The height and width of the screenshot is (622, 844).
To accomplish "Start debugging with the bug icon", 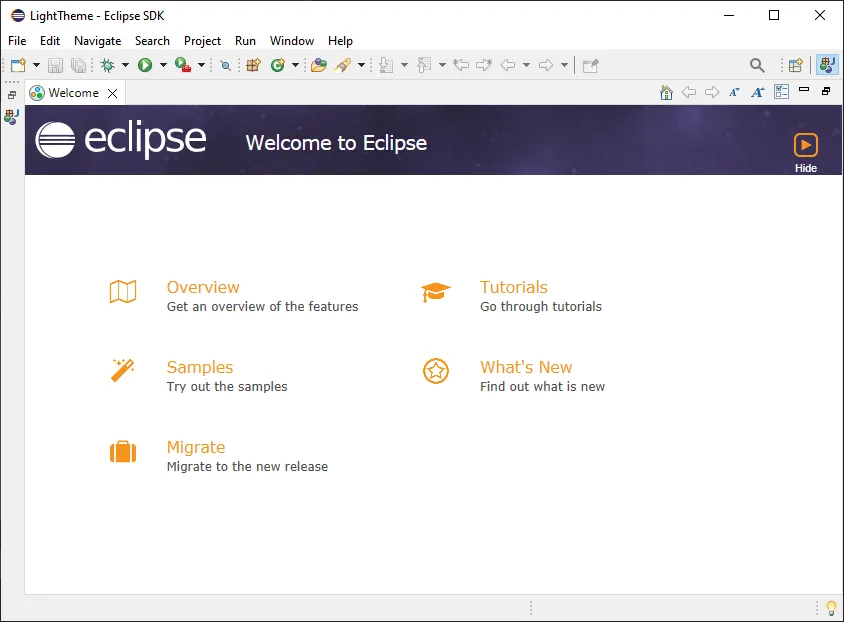I will tap(108, 65).
